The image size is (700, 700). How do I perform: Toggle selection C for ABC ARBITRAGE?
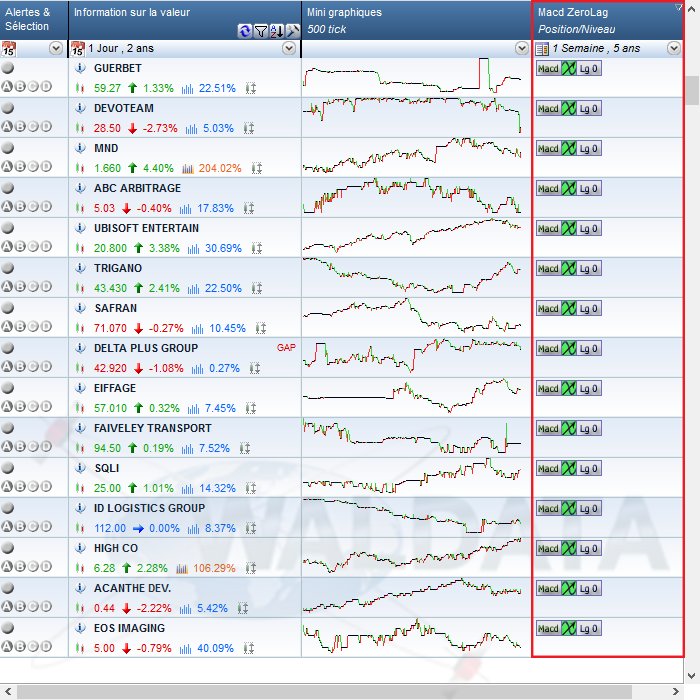(33, 207)
